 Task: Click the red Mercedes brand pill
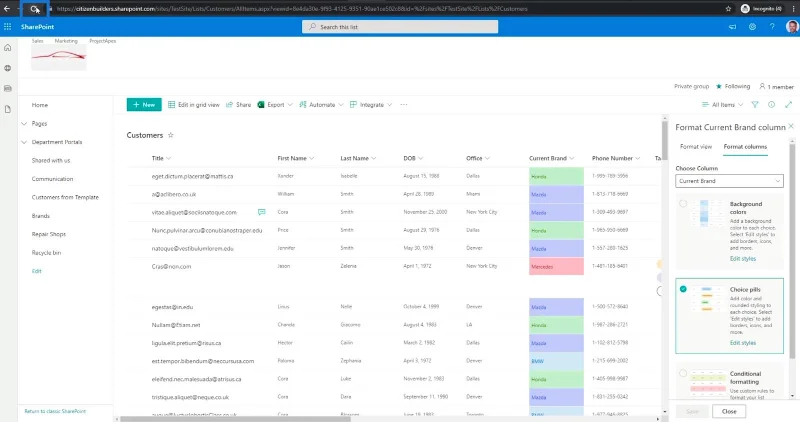(556, 266)
